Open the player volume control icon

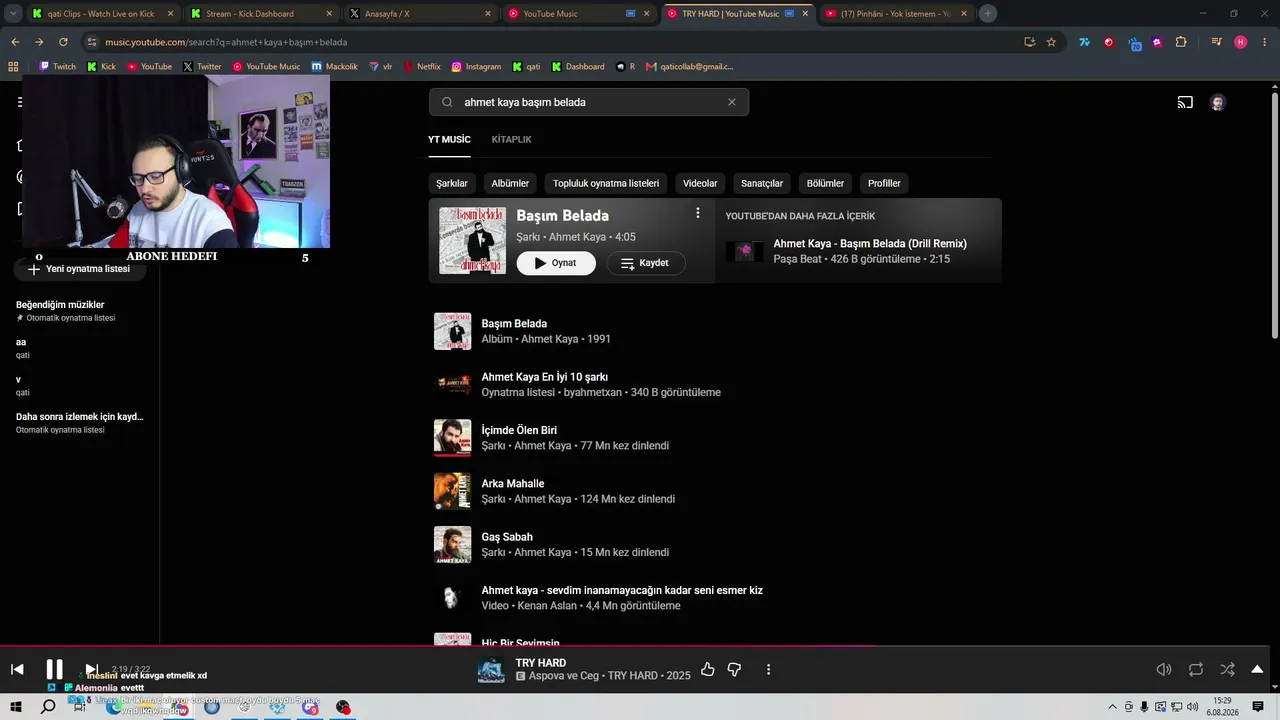tap(1164, 669)
